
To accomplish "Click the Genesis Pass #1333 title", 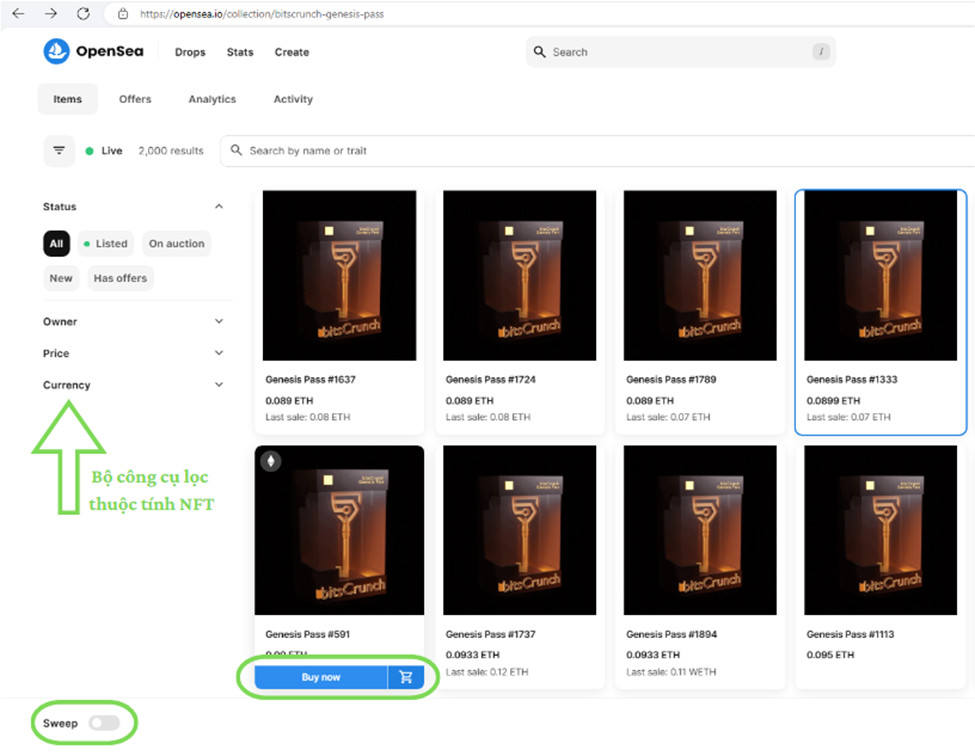I will coord(852,379).
